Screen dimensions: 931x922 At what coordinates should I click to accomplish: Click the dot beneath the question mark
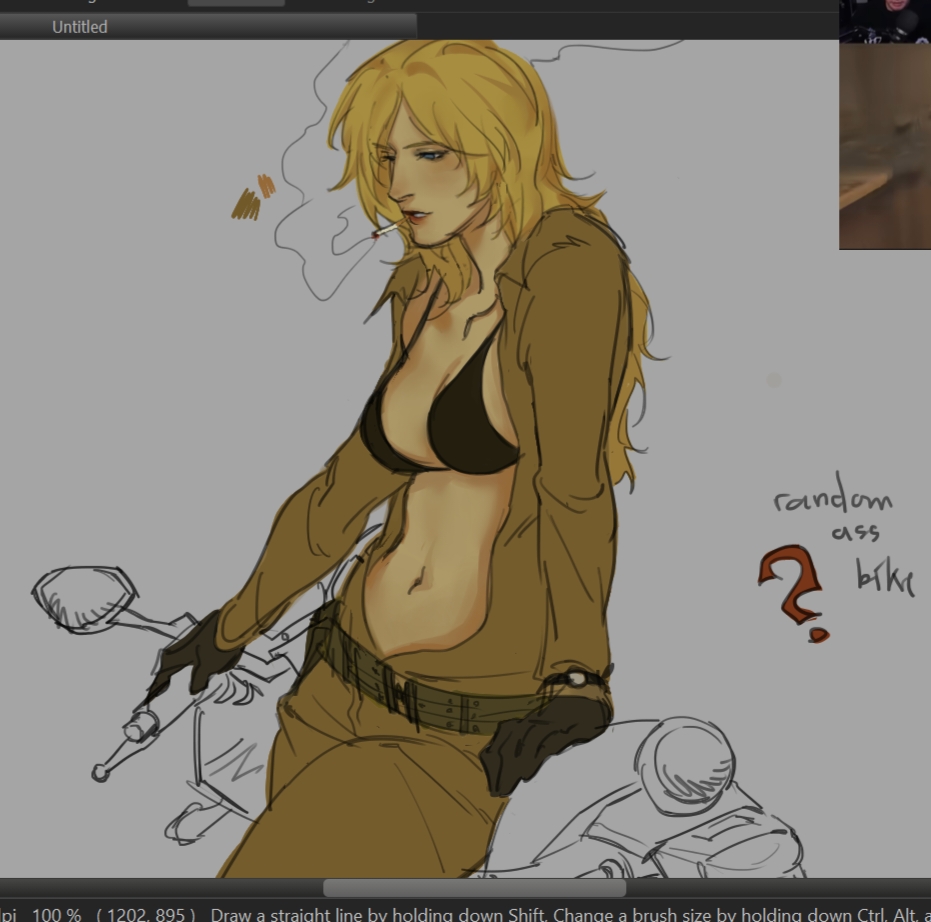point(818,634)
